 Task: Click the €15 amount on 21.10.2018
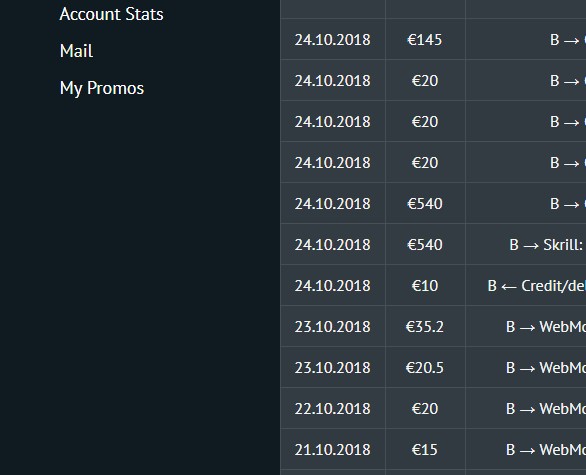(x=425, y=450)
